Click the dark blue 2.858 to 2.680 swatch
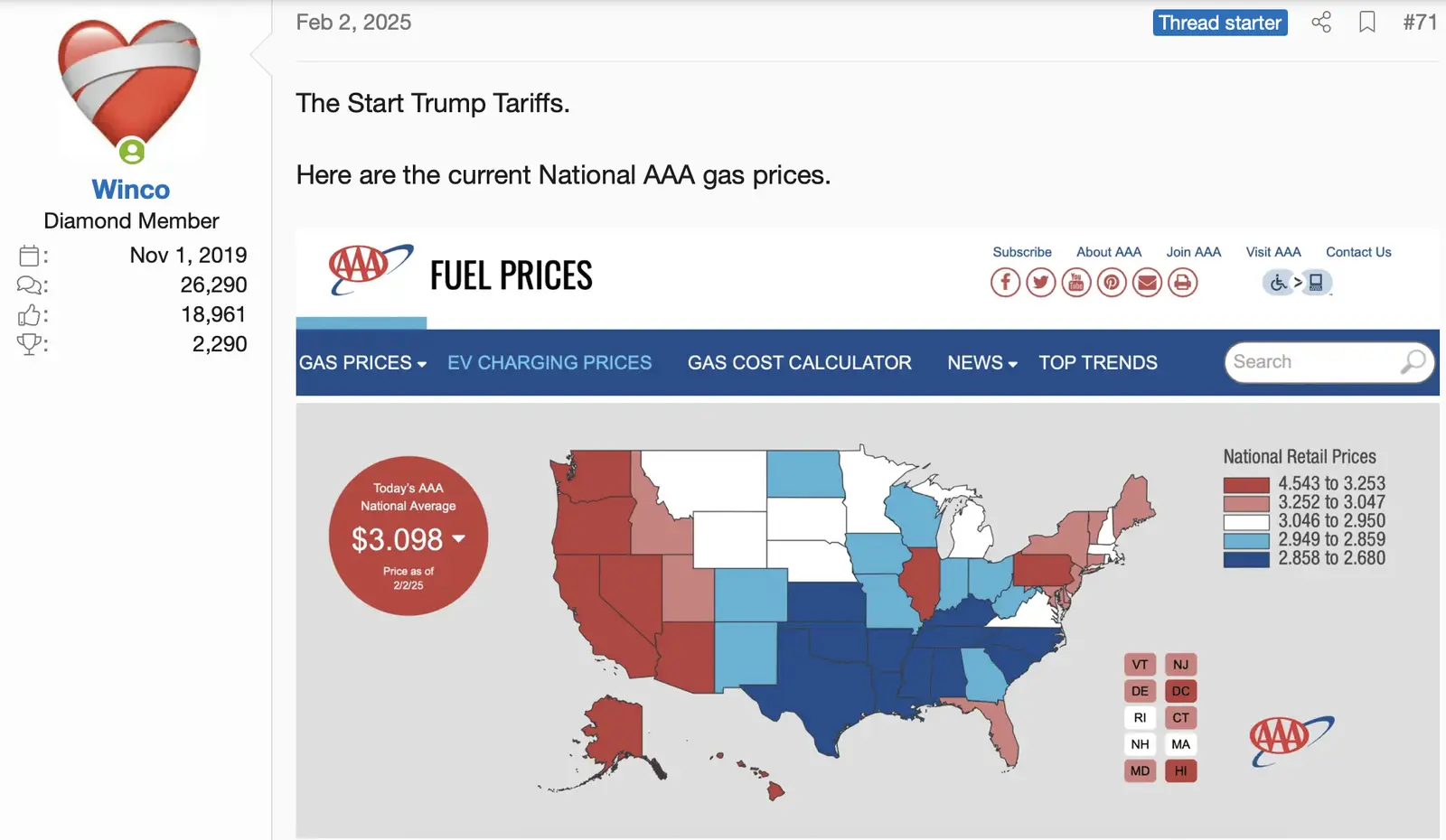Viewport: 1446px width, 840px height. coord(1246,559)
